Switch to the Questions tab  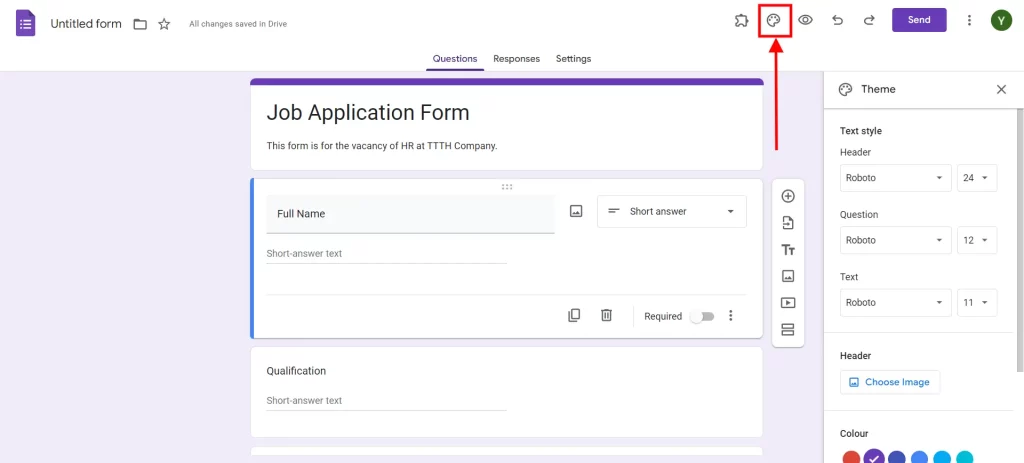455,59
